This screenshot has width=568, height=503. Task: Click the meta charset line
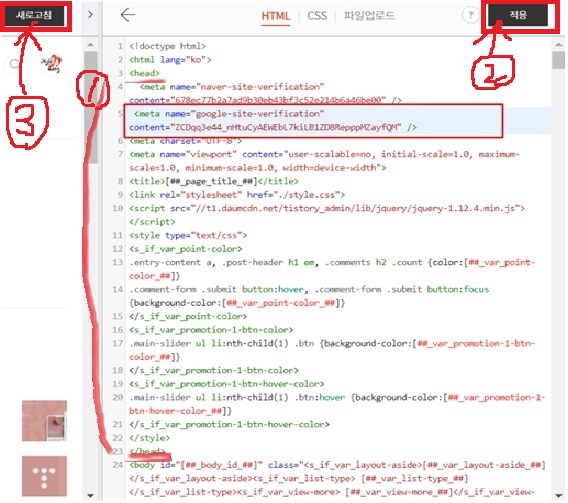(x=186, y=141)
